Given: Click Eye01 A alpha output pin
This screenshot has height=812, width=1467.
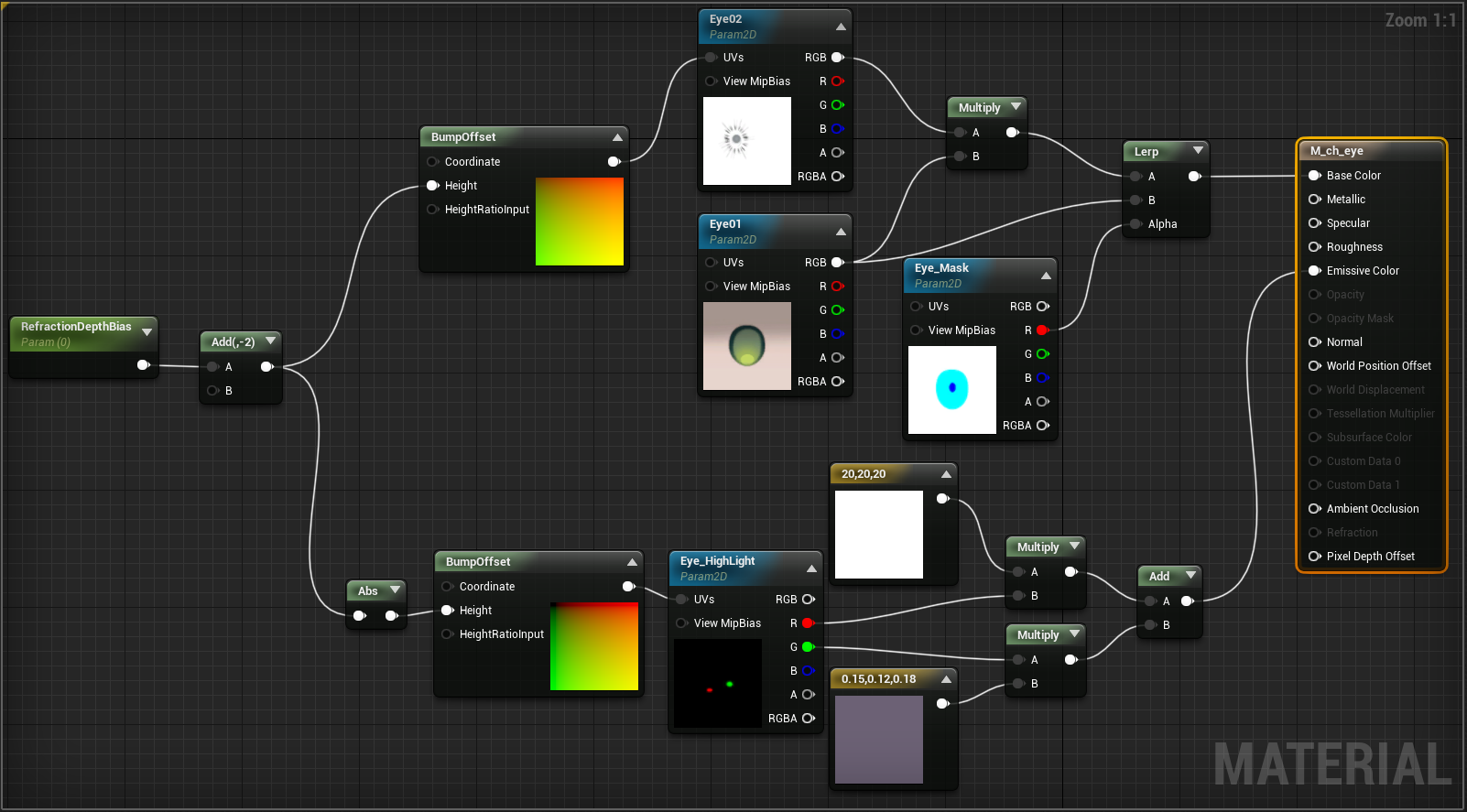Looking at the screenshot, I should [837, 358].
